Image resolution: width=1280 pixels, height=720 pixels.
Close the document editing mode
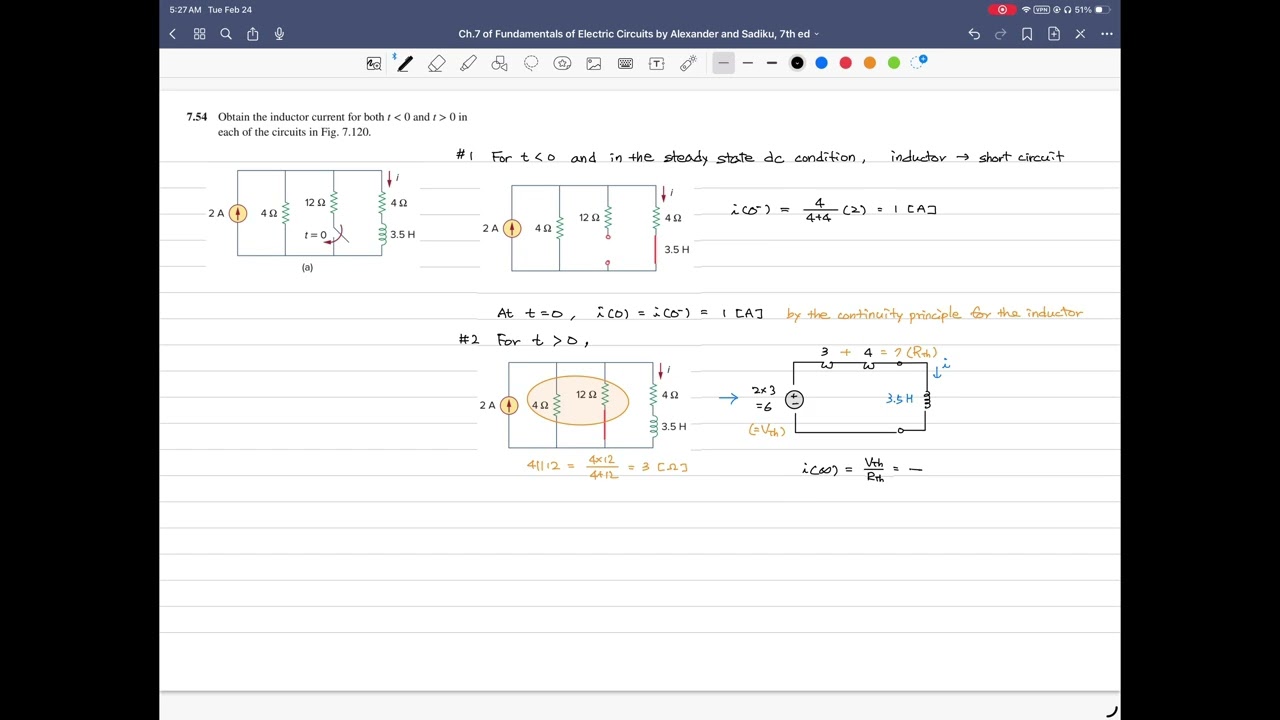click(x=1080, y=34)
